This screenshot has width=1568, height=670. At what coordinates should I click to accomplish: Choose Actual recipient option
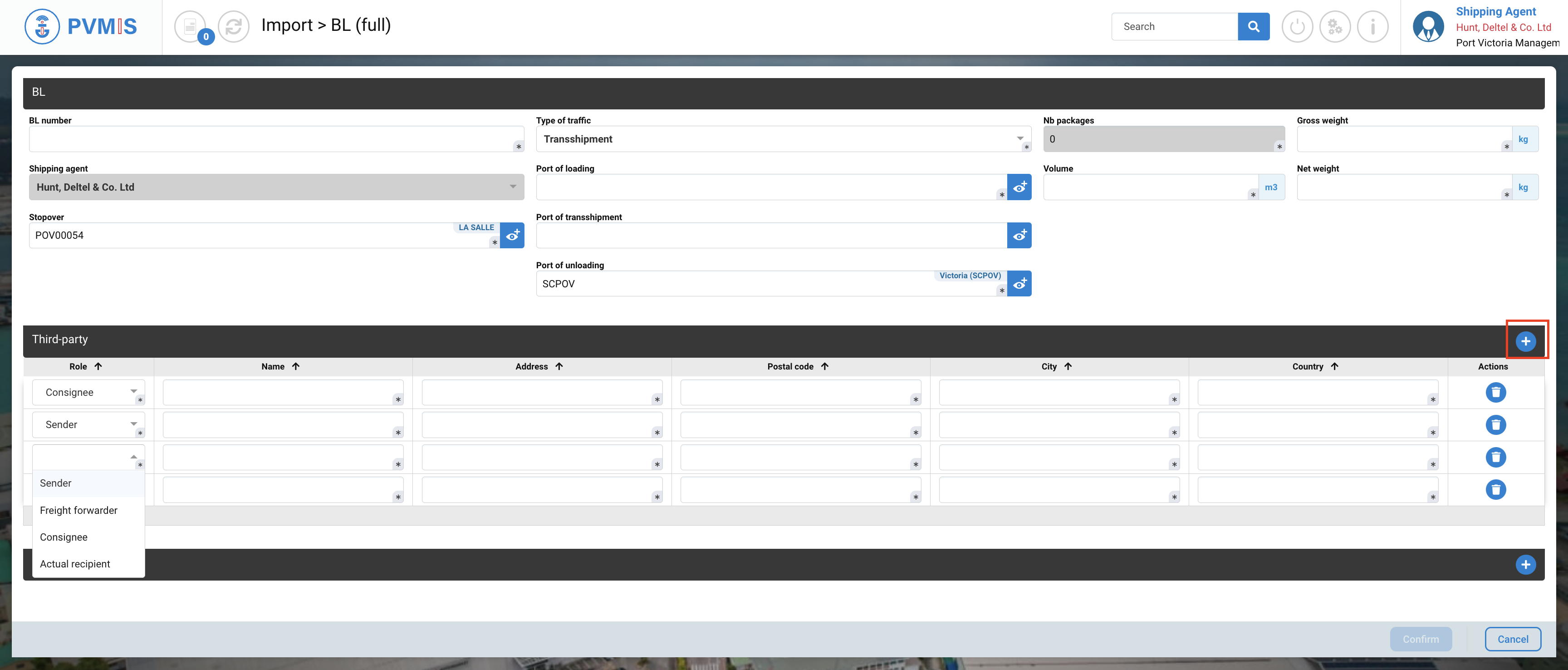coord(75,564)
